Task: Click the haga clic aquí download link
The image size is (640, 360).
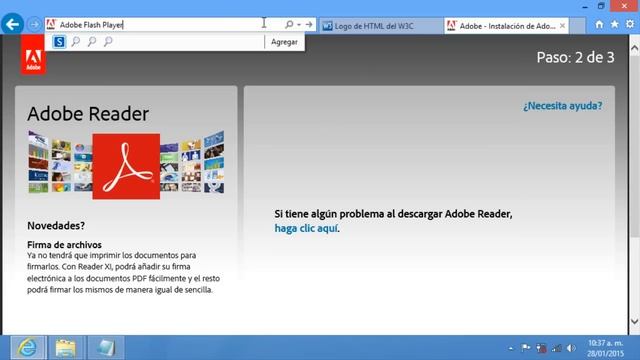Action: [x=306, y=228]
